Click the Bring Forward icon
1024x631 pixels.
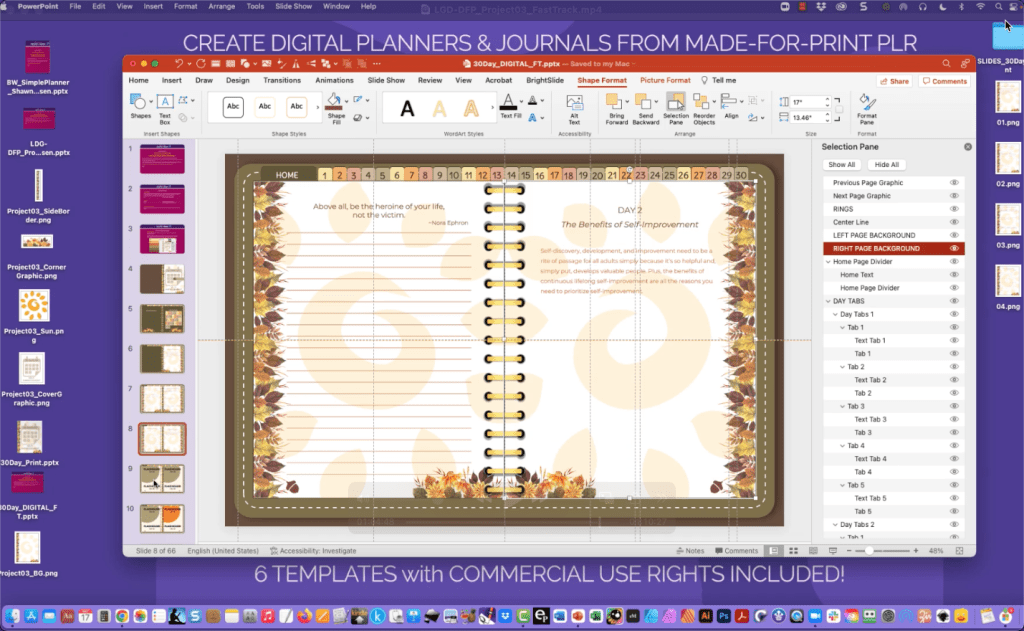click(x=615, y=100)
